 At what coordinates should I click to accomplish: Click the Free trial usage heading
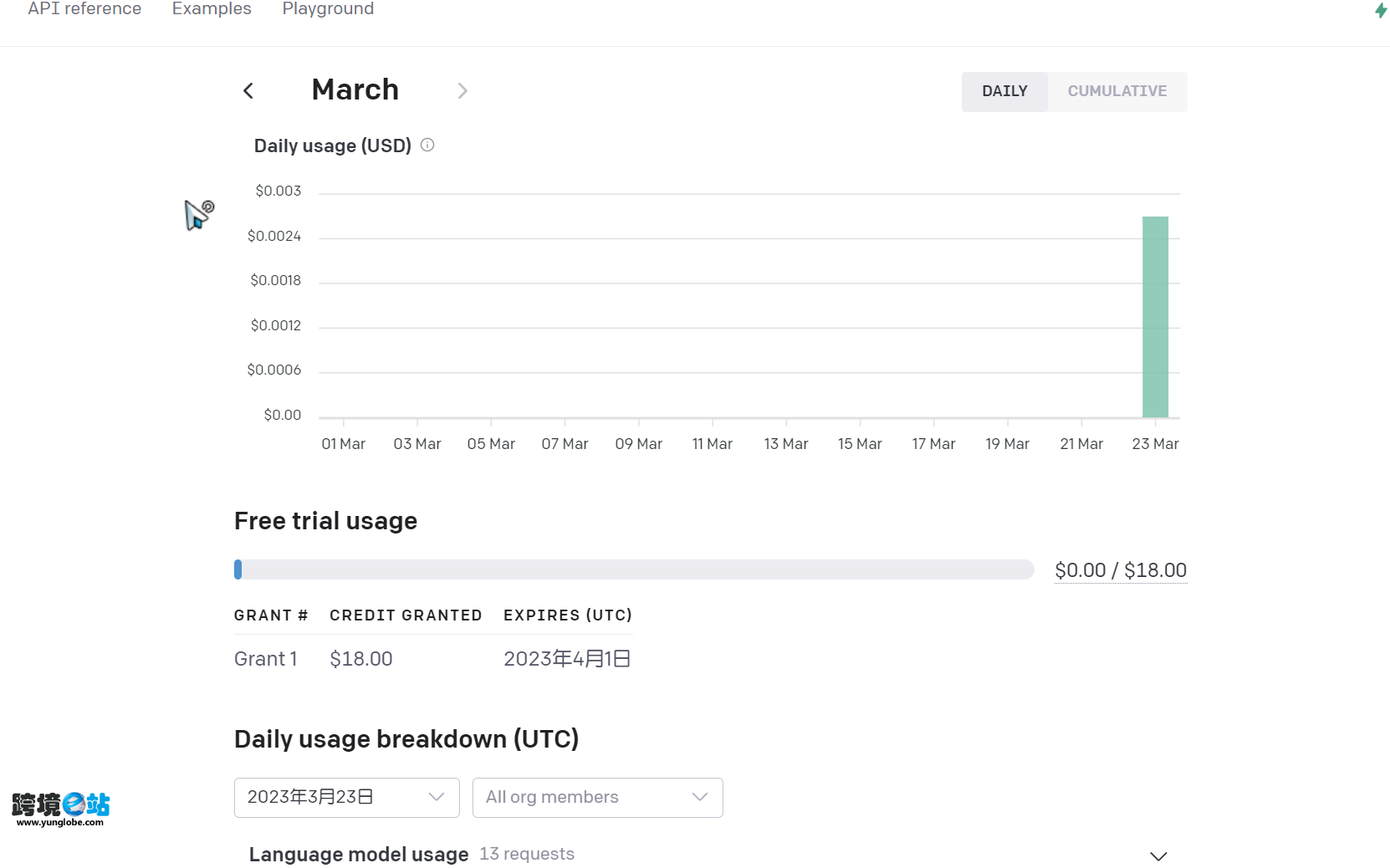click(325, 521)
